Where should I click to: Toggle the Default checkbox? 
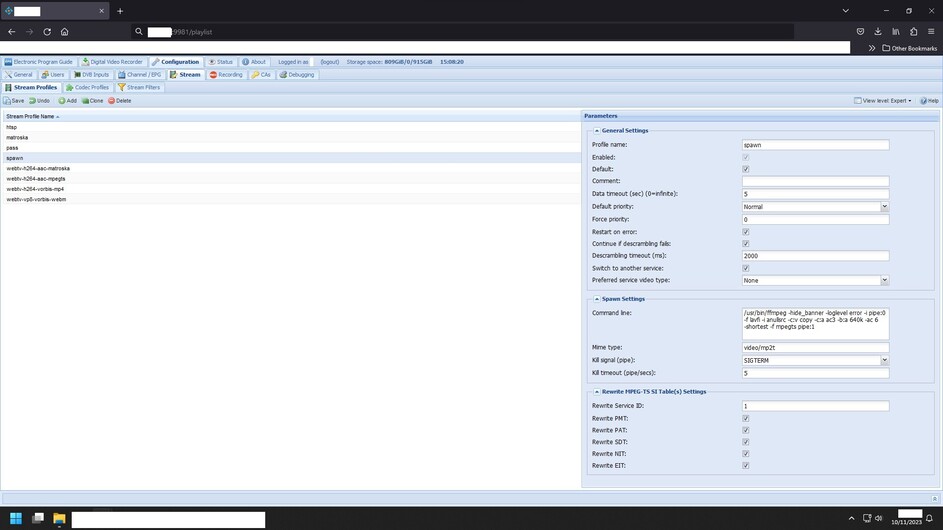point(746,169)
